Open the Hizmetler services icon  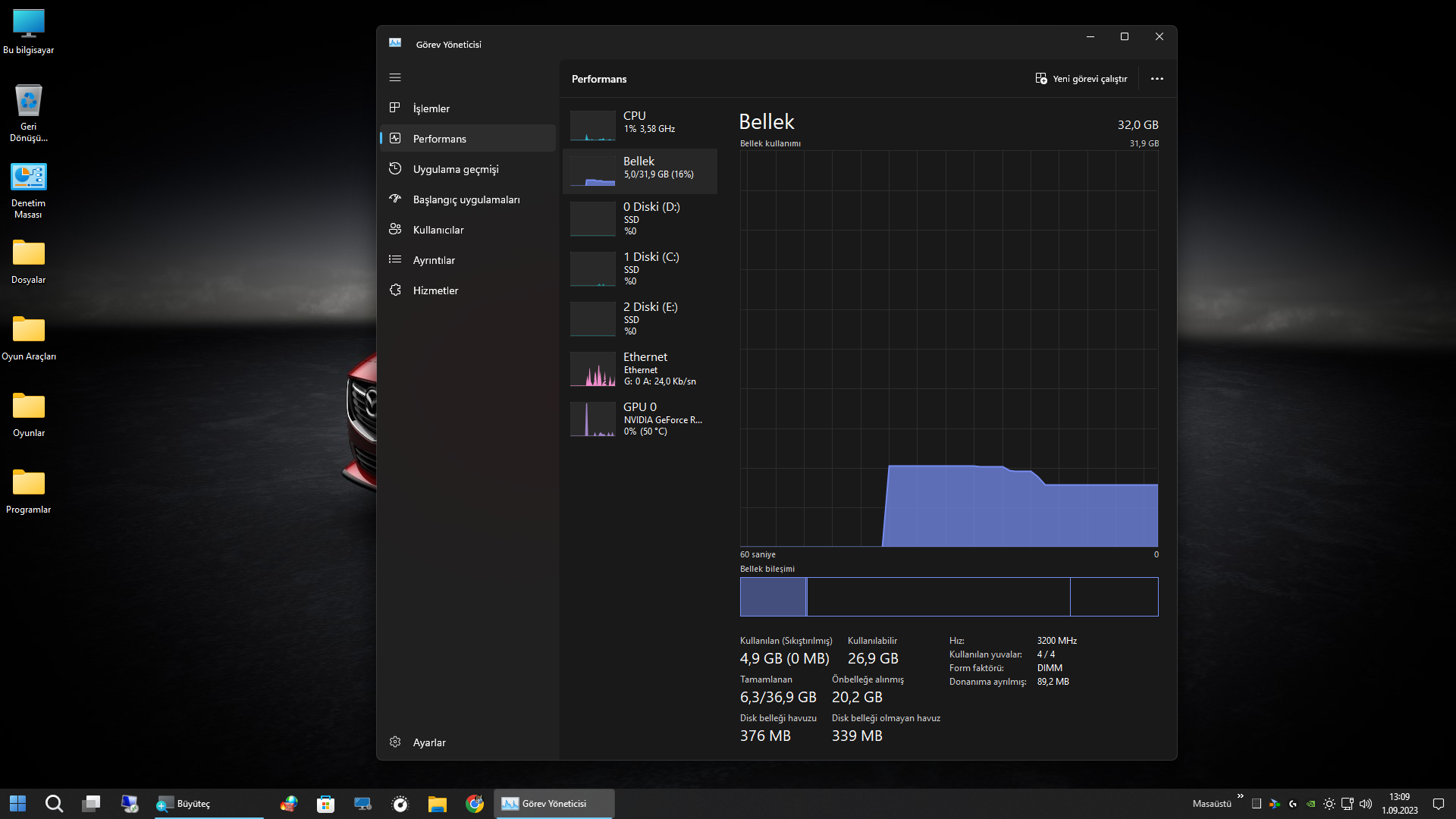pos(395,290)
